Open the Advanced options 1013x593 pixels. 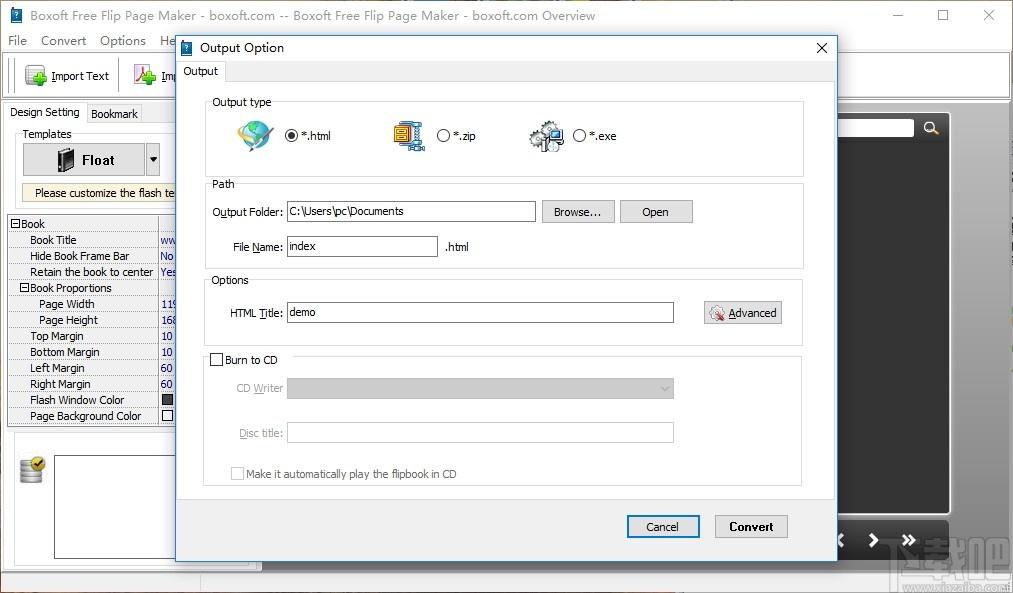(x=743, y=313)
